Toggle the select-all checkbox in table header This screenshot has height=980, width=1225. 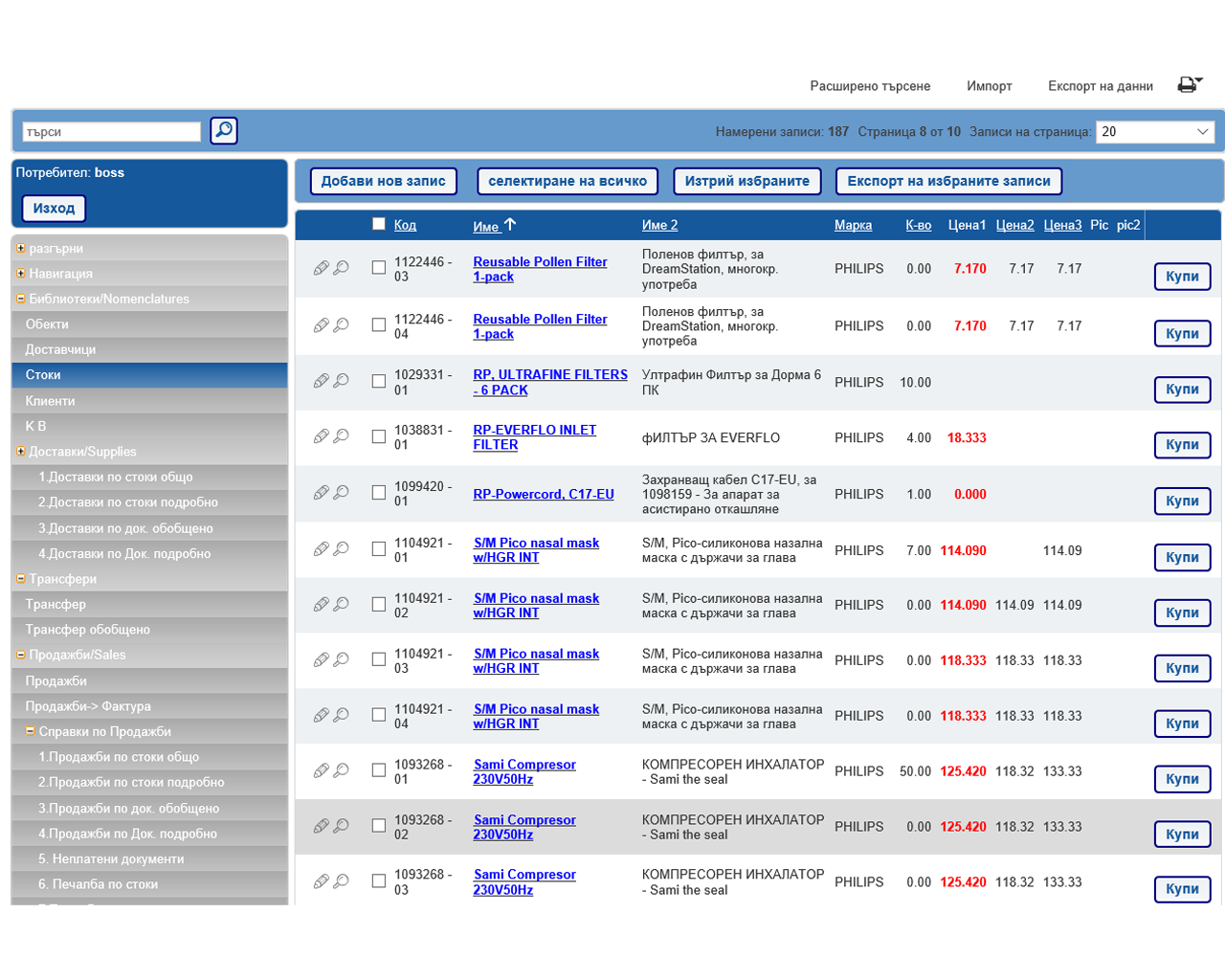tap(379, 224)
